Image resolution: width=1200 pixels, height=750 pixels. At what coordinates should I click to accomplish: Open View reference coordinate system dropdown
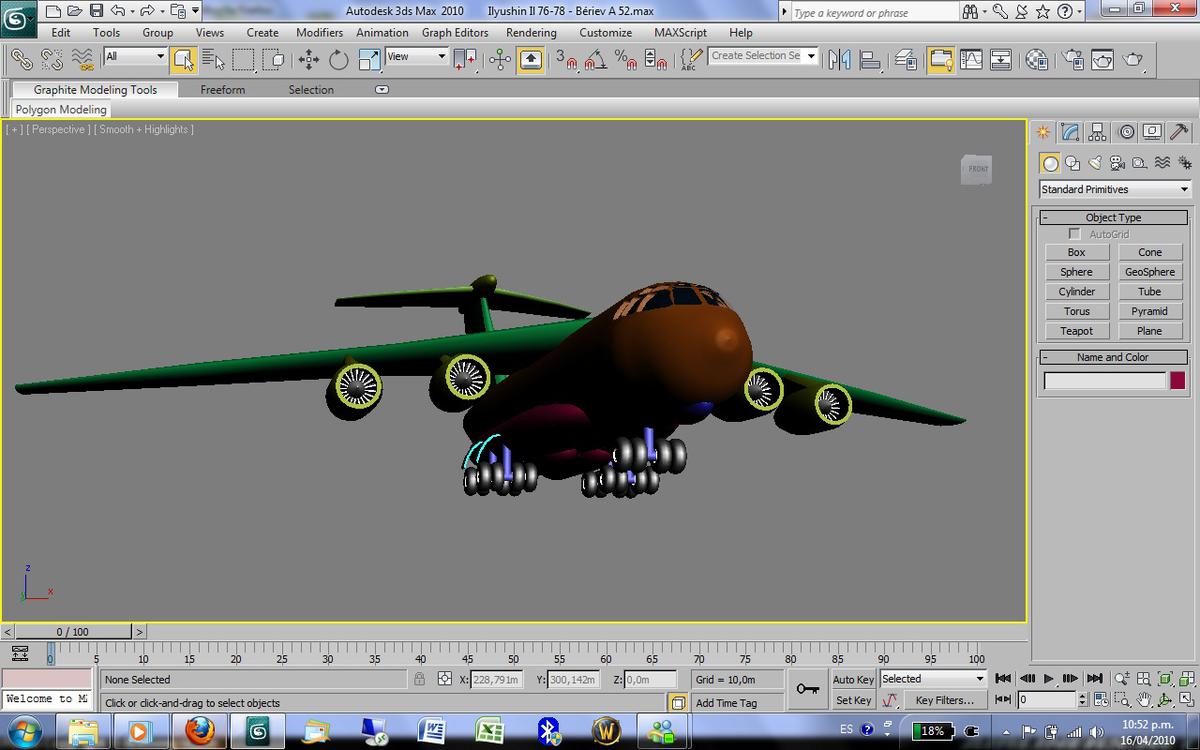[x=416, y=57]
